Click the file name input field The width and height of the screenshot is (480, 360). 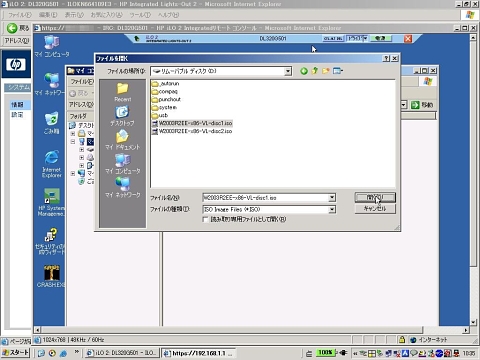pos(266,198)
